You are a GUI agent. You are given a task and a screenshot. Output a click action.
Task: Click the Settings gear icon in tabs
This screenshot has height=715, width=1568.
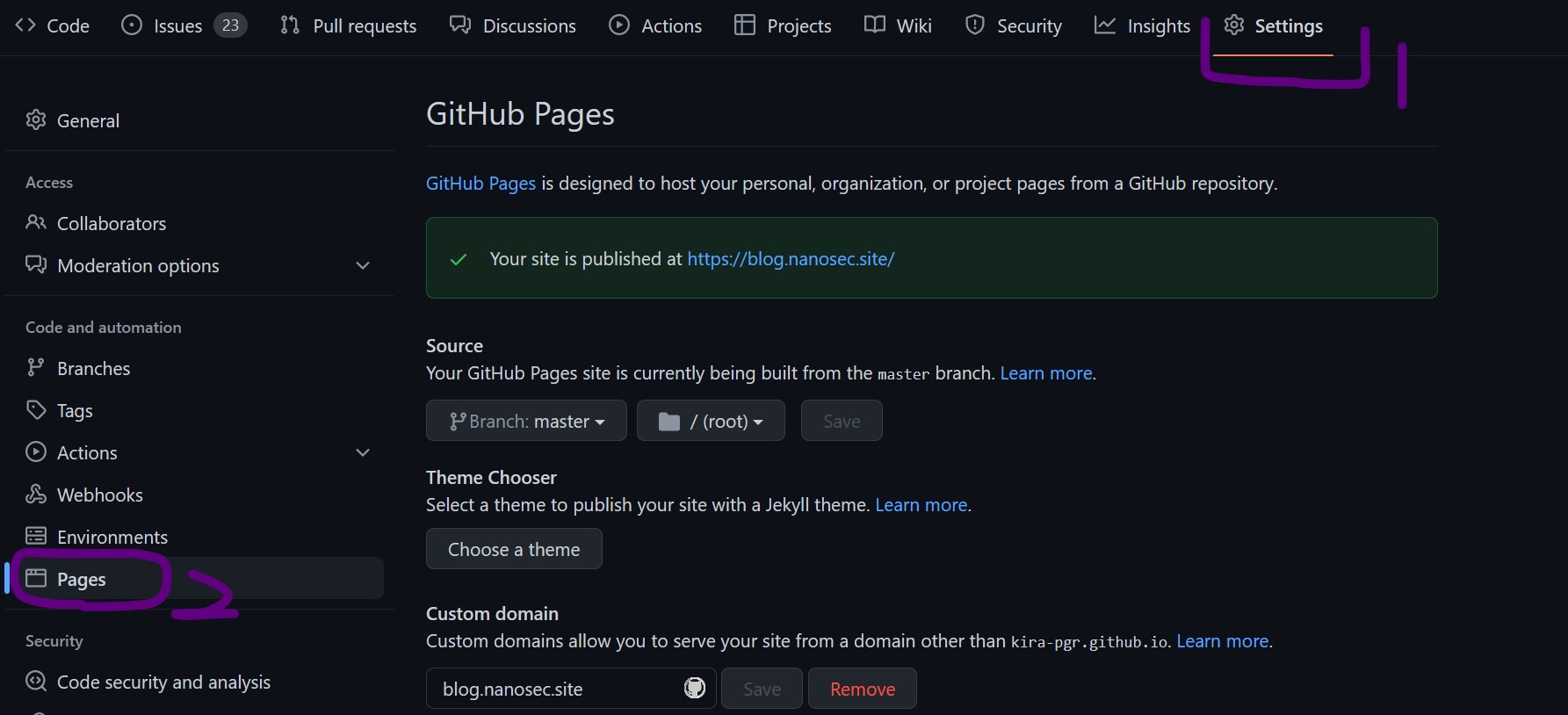click(x=1234, y=25)
